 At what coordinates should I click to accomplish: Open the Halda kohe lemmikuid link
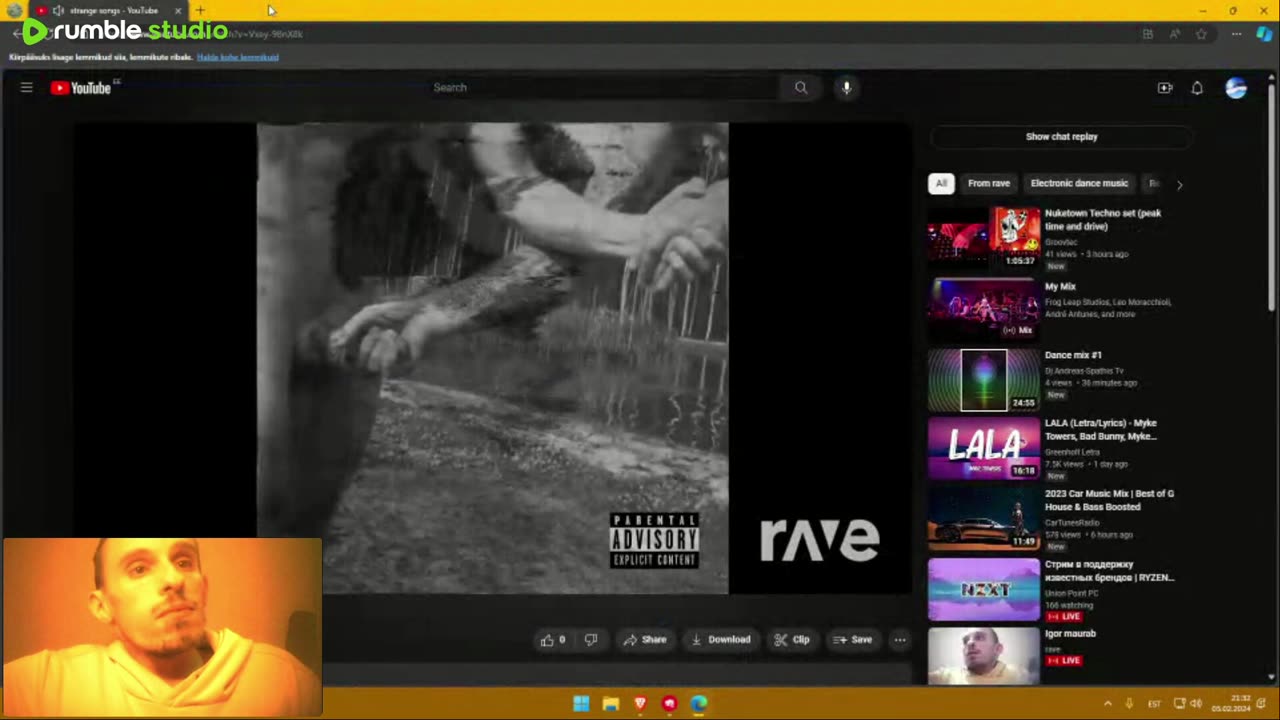pos(237,57)
